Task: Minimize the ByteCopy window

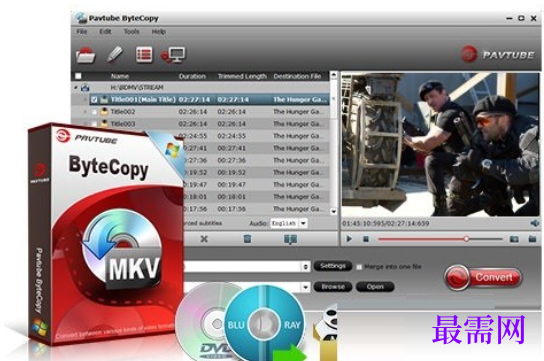Action: 509,18
